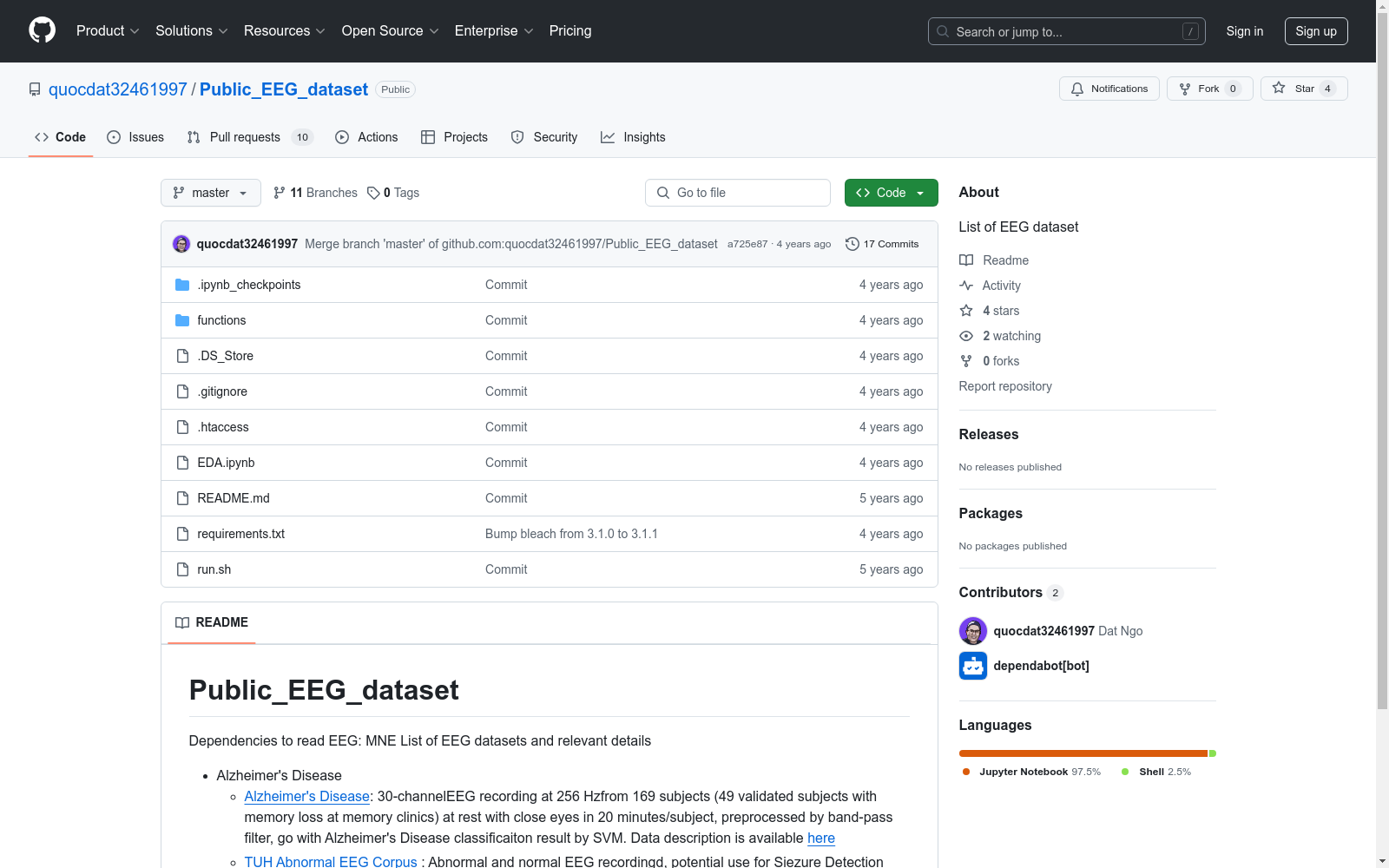Click the star icon beside 4 stars
The image size is (1389, 868).
tap(966, 311)
